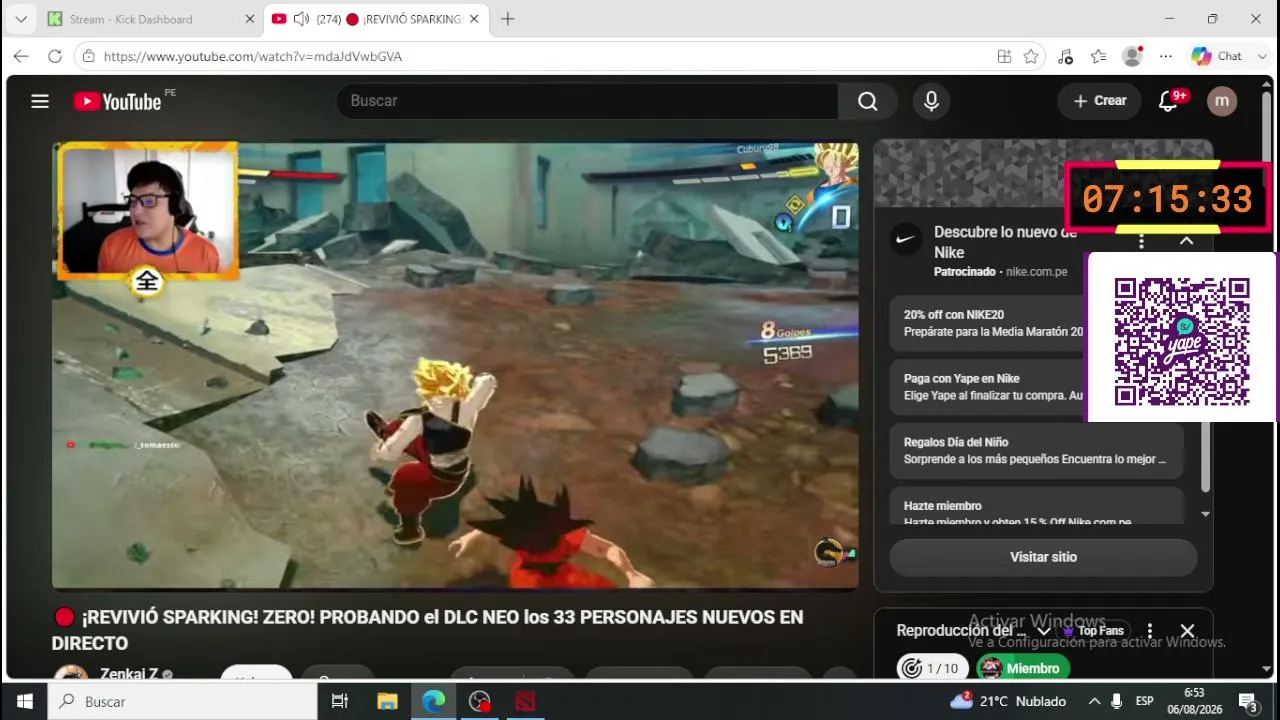Collapse the Nike ad panel

1186,241
